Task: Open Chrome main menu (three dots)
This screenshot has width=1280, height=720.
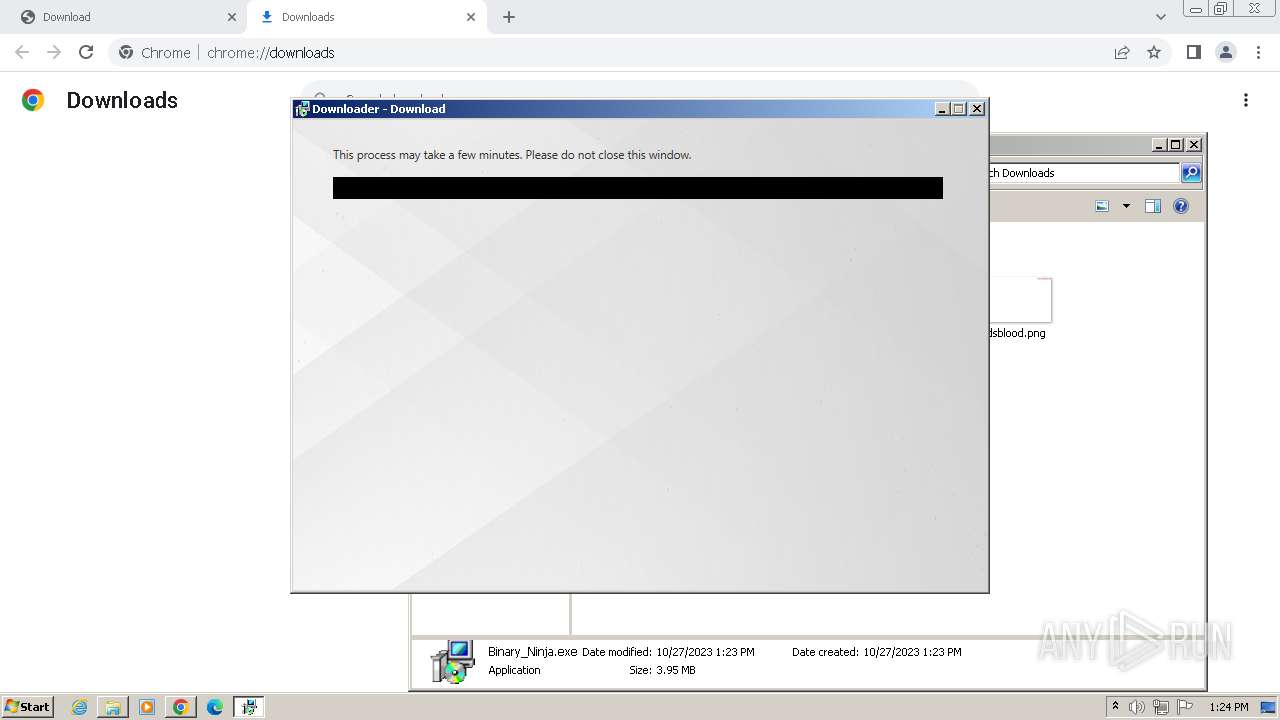Action: (1258, 52)
